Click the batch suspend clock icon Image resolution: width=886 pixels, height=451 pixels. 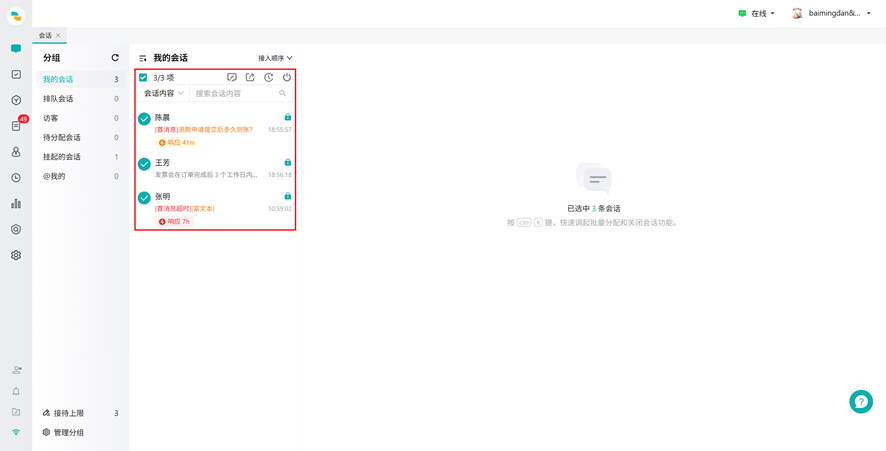coord(268,77)
